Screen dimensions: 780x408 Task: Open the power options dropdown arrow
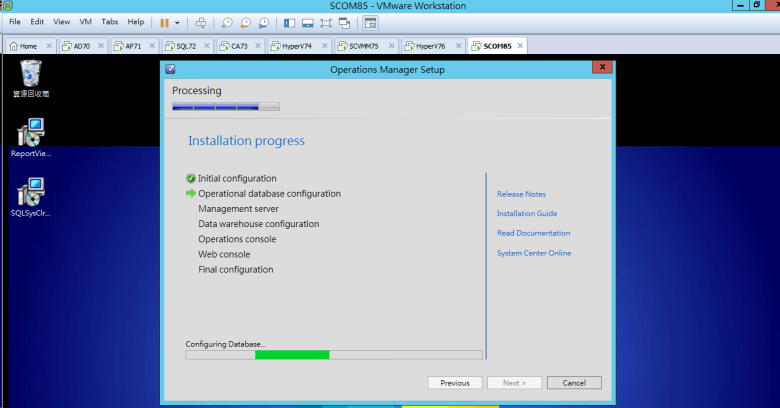178,22
